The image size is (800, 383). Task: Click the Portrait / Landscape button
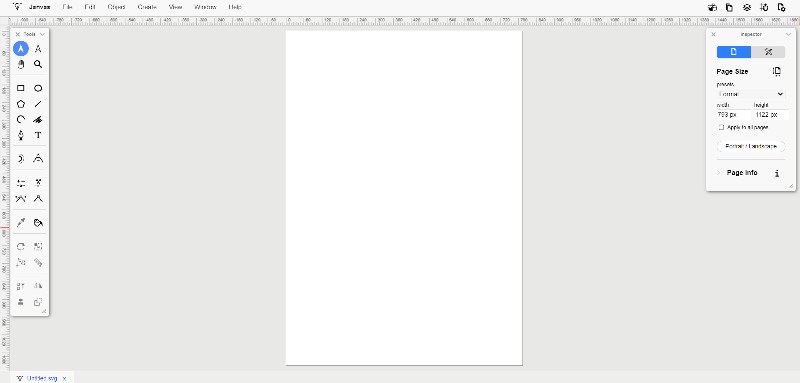coord(751,146)
